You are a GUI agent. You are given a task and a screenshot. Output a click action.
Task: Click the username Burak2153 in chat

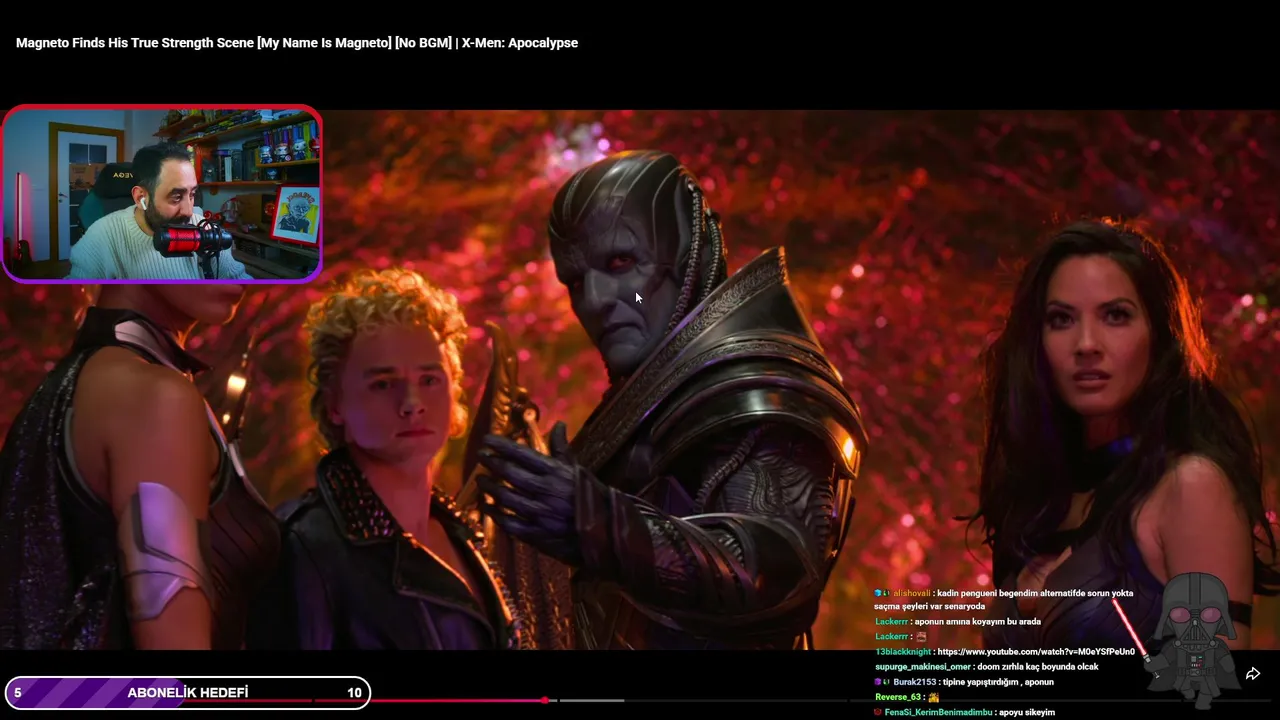(x=914, y=682)
